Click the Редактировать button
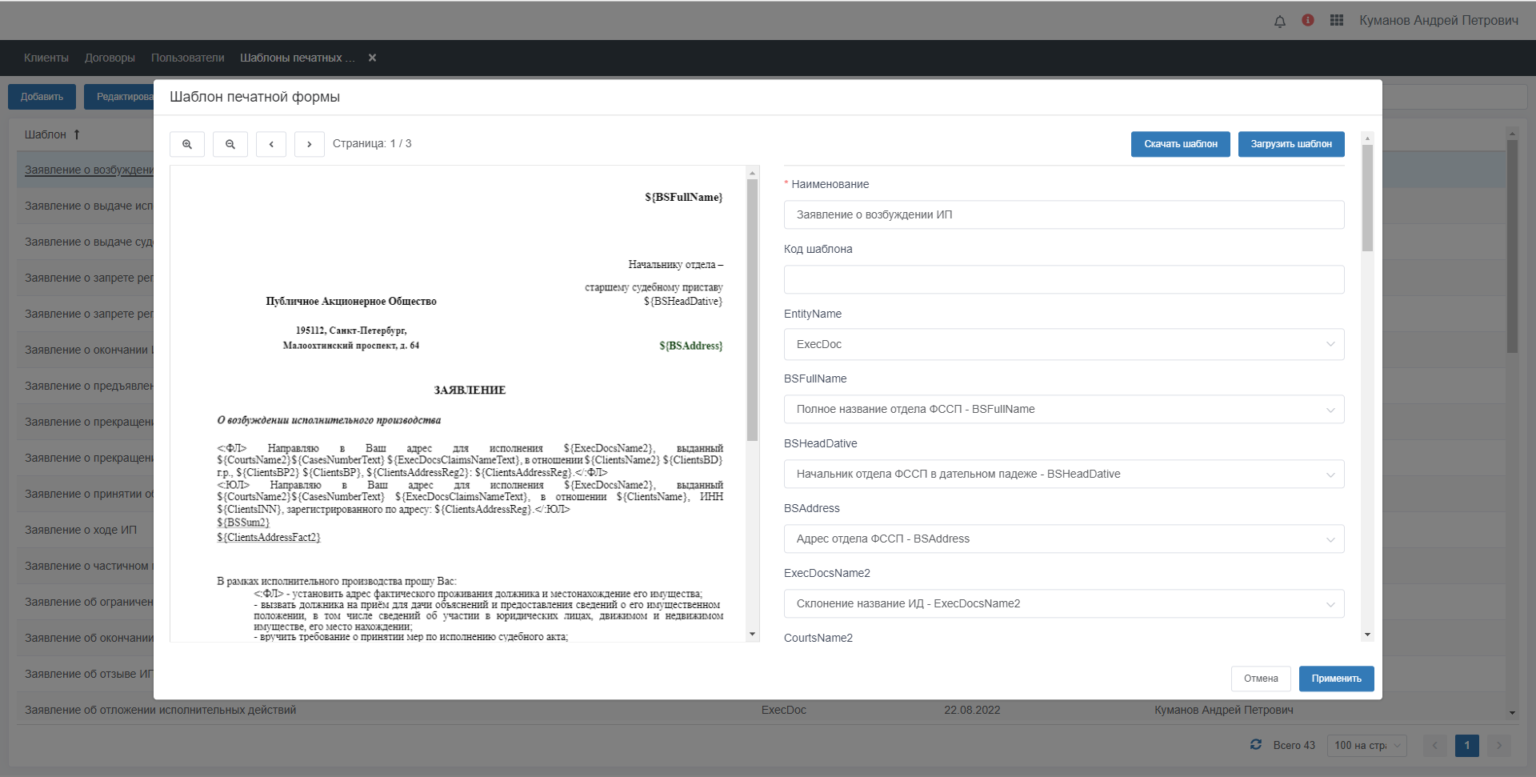1536x777 pixels. [x=120, y=97]
